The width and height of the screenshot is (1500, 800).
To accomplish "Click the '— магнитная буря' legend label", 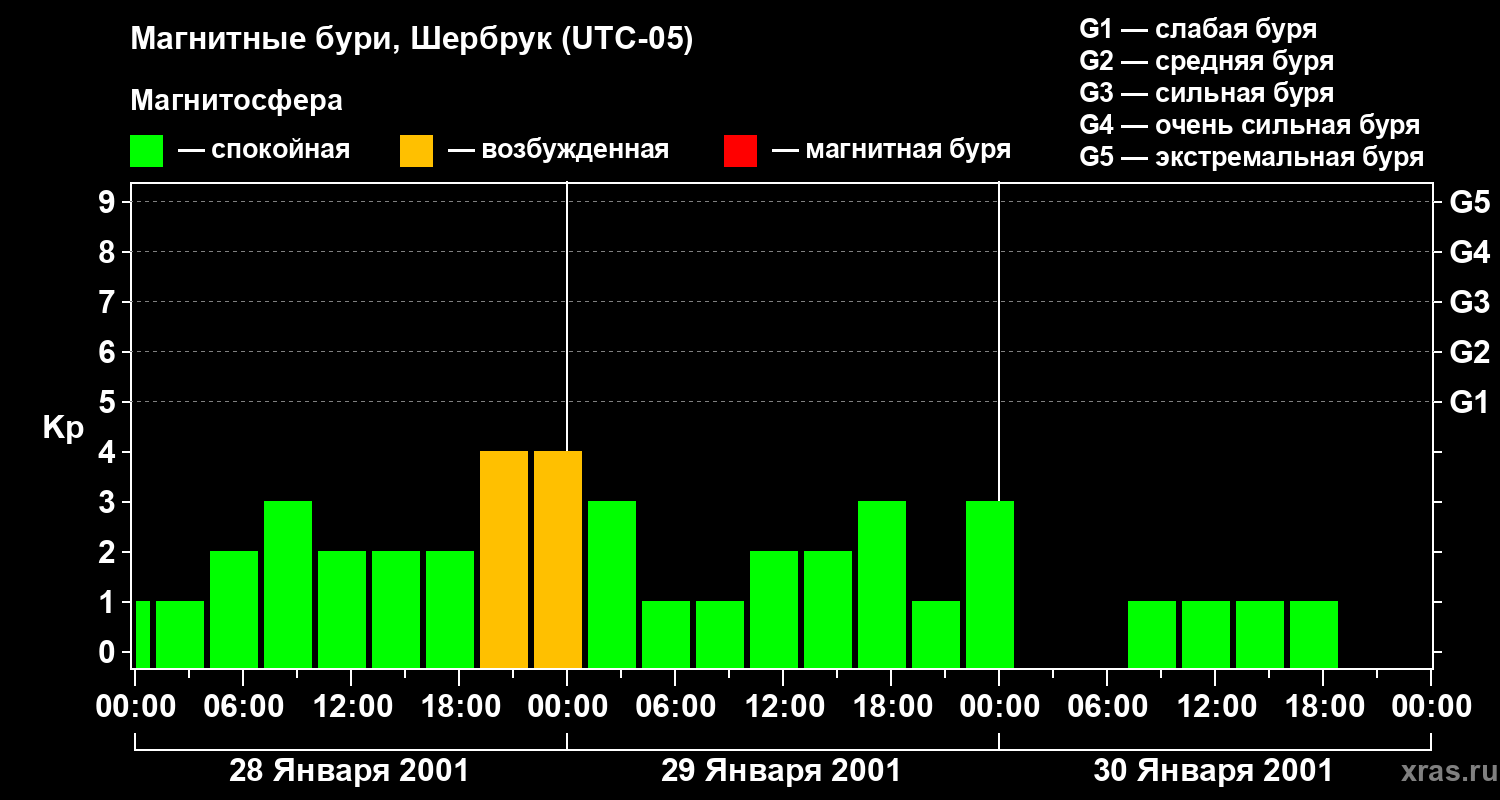I will (891, 151).
